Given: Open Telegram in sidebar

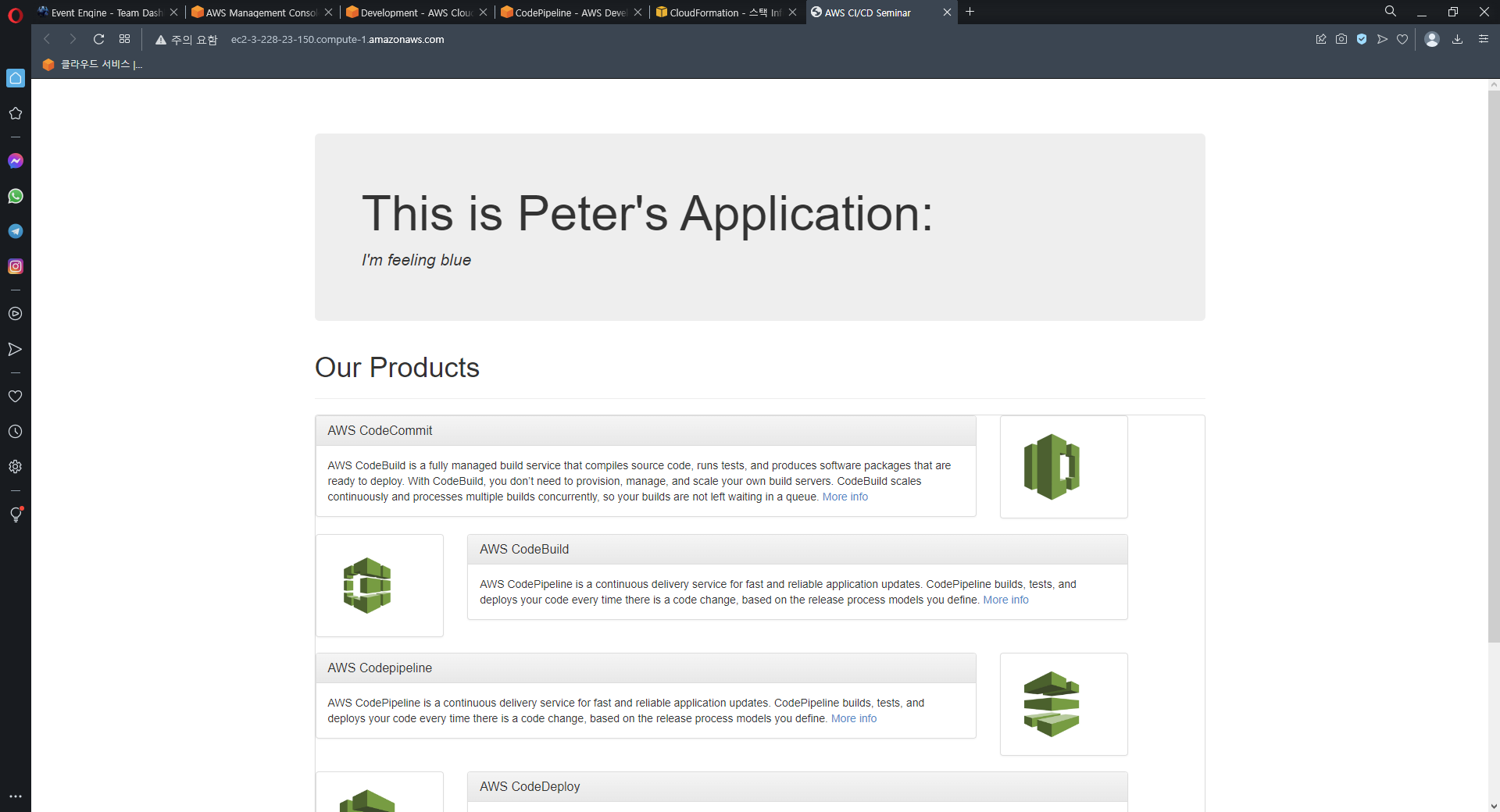Looking at the screenshot, I should tap(16, 231).
